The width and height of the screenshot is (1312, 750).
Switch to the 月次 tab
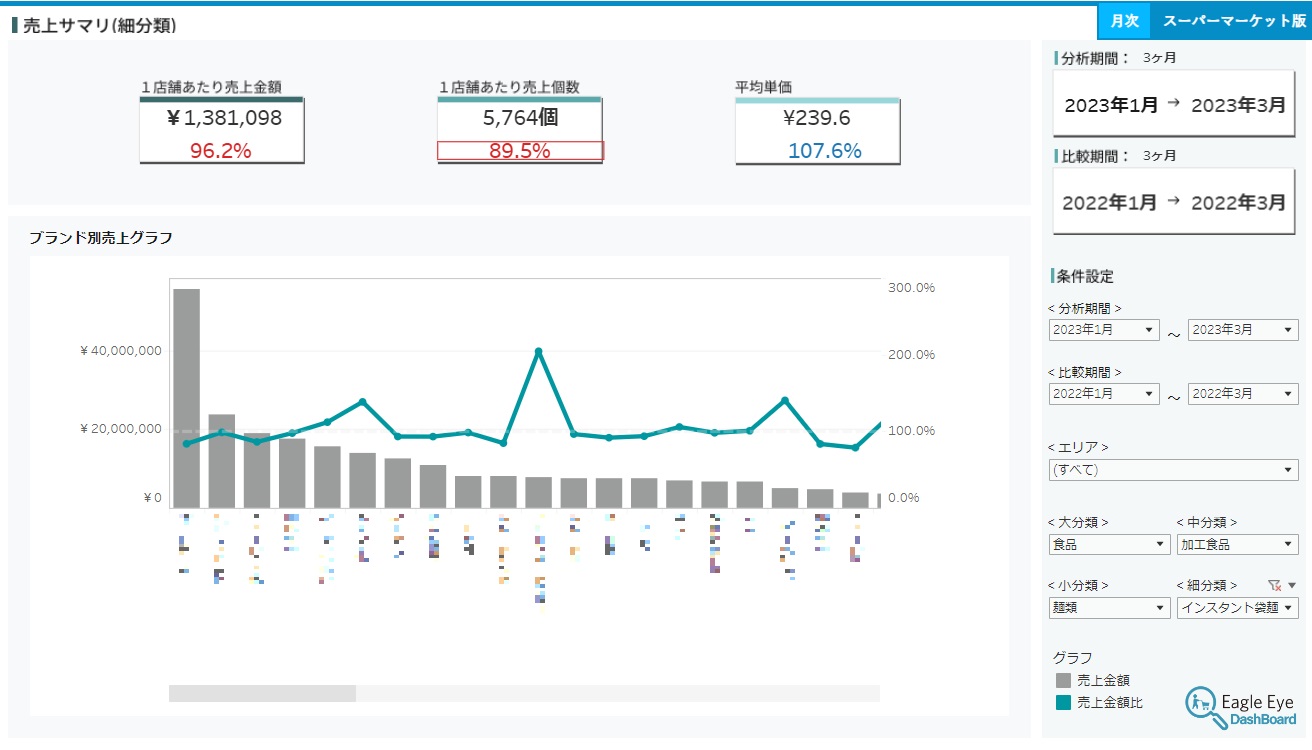coord(1124,20)
